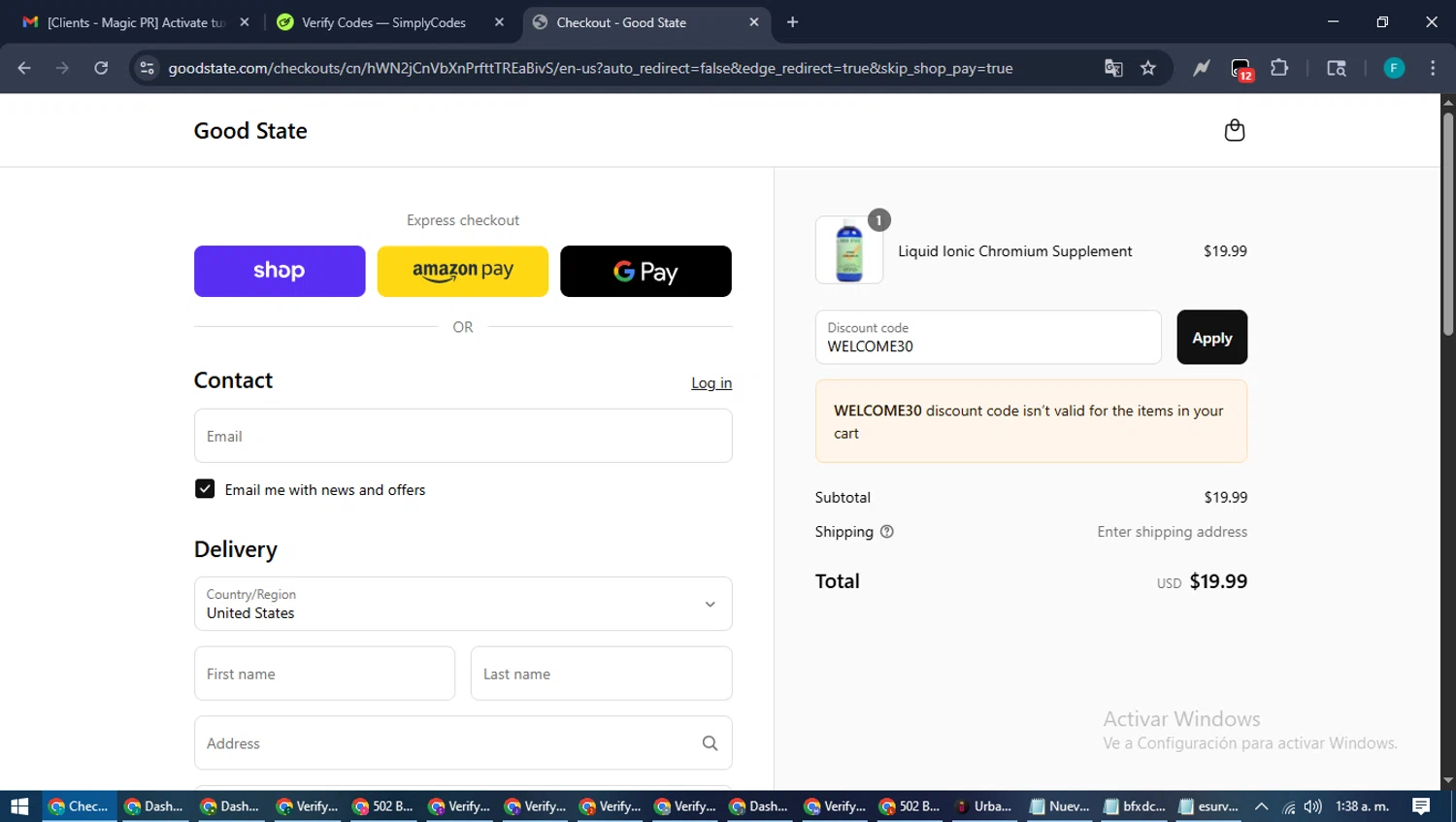Image resolution: width=1456 pixels, height=822 pixels.
Task: Click the browser back arrow
Action: point(24,68)
